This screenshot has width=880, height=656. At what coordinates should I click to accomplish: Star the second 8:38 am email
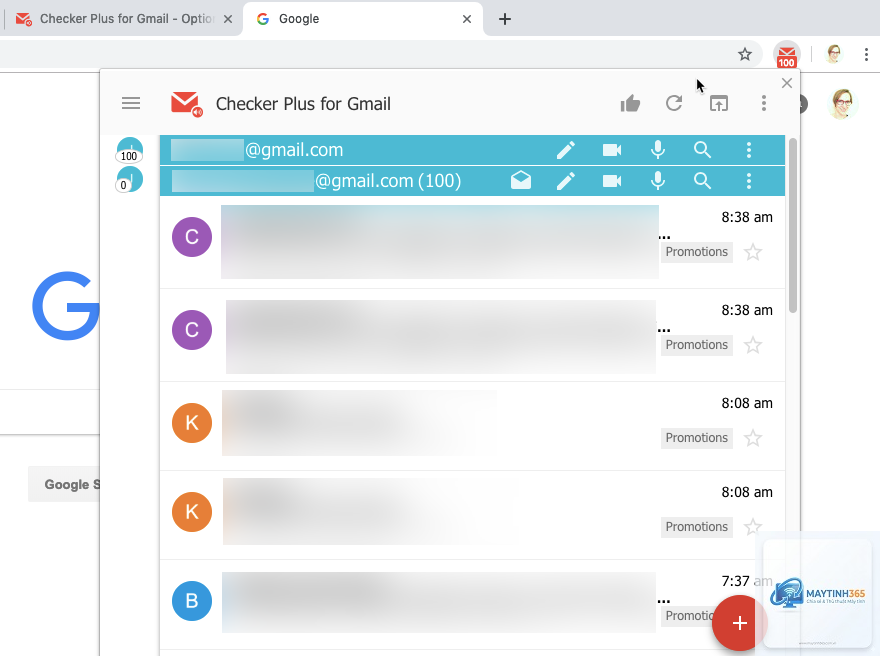click(x=753, y=345)
